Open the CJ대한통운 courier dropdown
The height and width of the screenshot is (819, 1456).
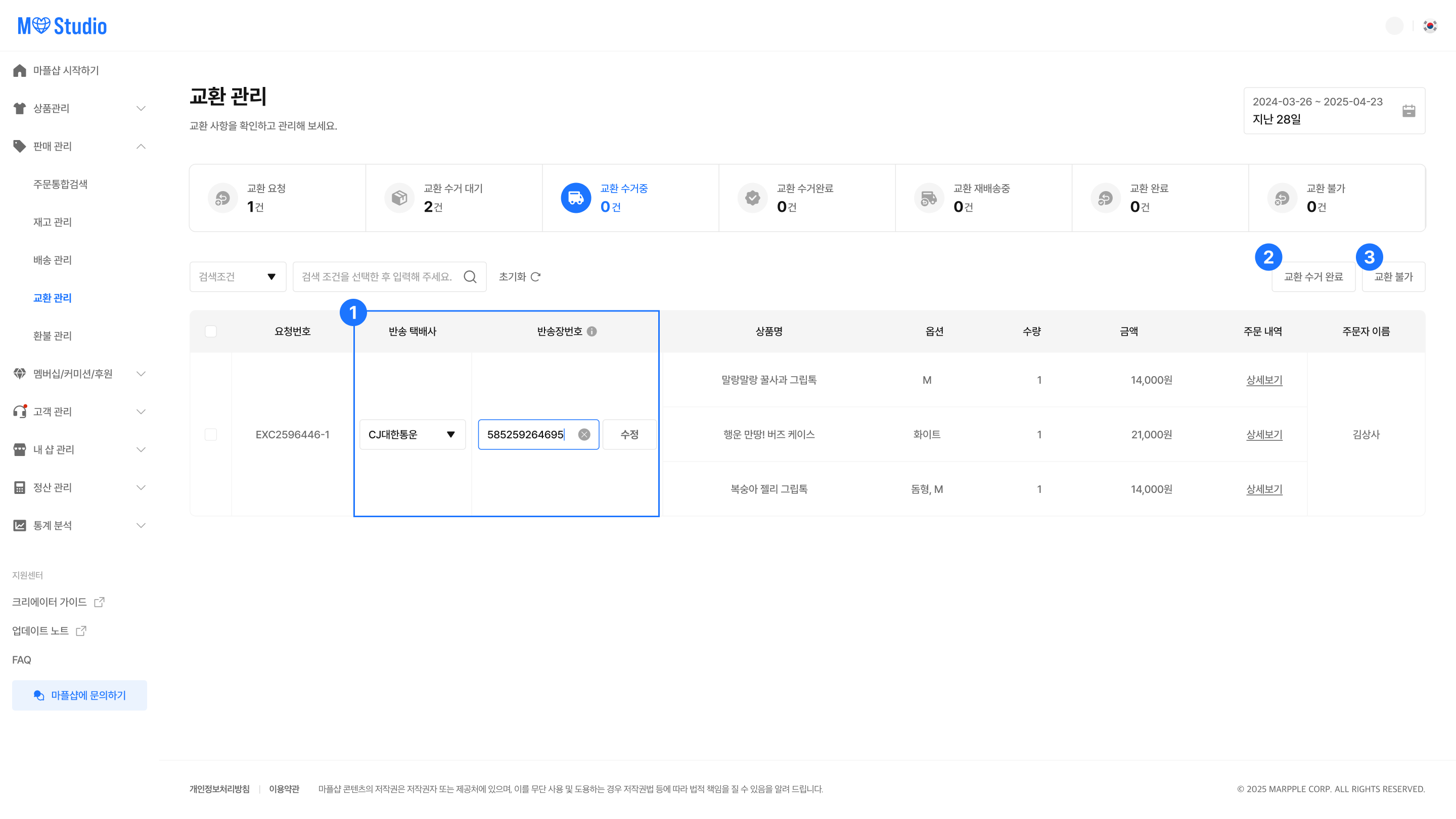pos(412,434)
